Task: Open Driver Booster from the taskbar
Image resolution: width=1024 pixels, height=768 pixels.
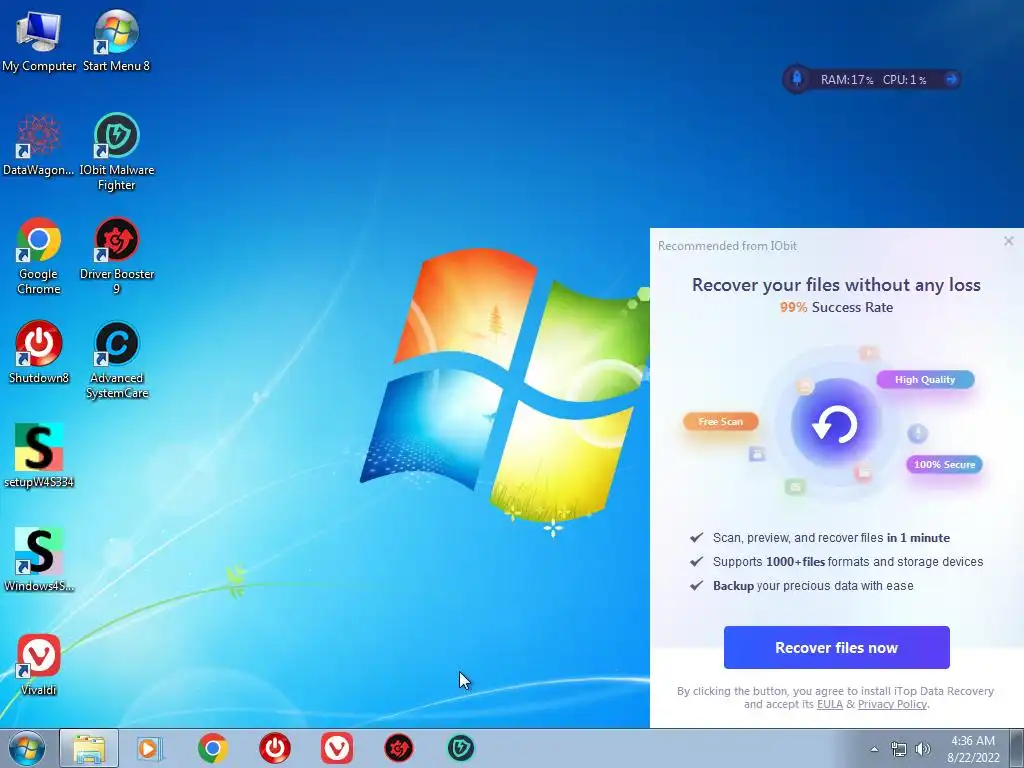Action: tap(398, 748)
